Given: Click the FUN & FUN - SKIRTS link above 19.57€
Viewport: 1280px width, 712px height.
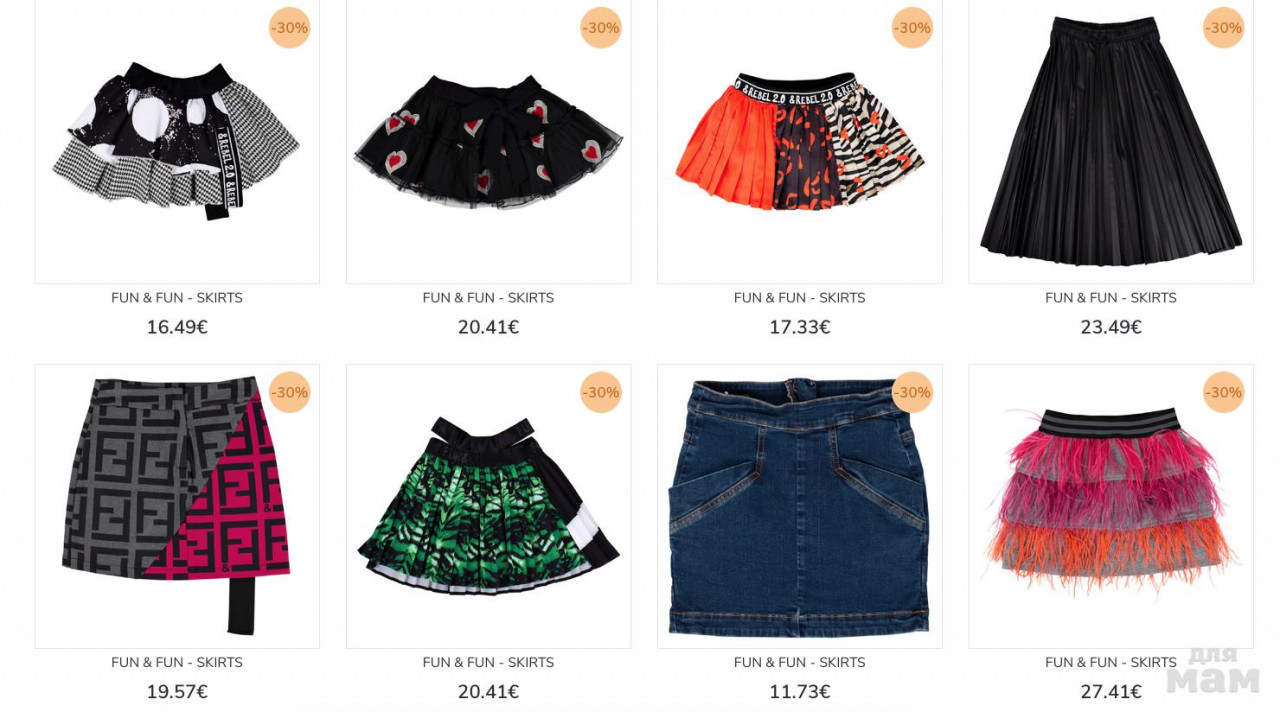Looking at the screenshot, I should (177, 662).
